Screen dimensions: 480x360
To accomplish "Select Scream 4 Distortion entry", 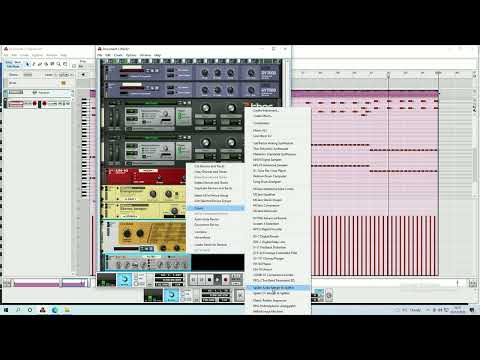I will (278, 224).
